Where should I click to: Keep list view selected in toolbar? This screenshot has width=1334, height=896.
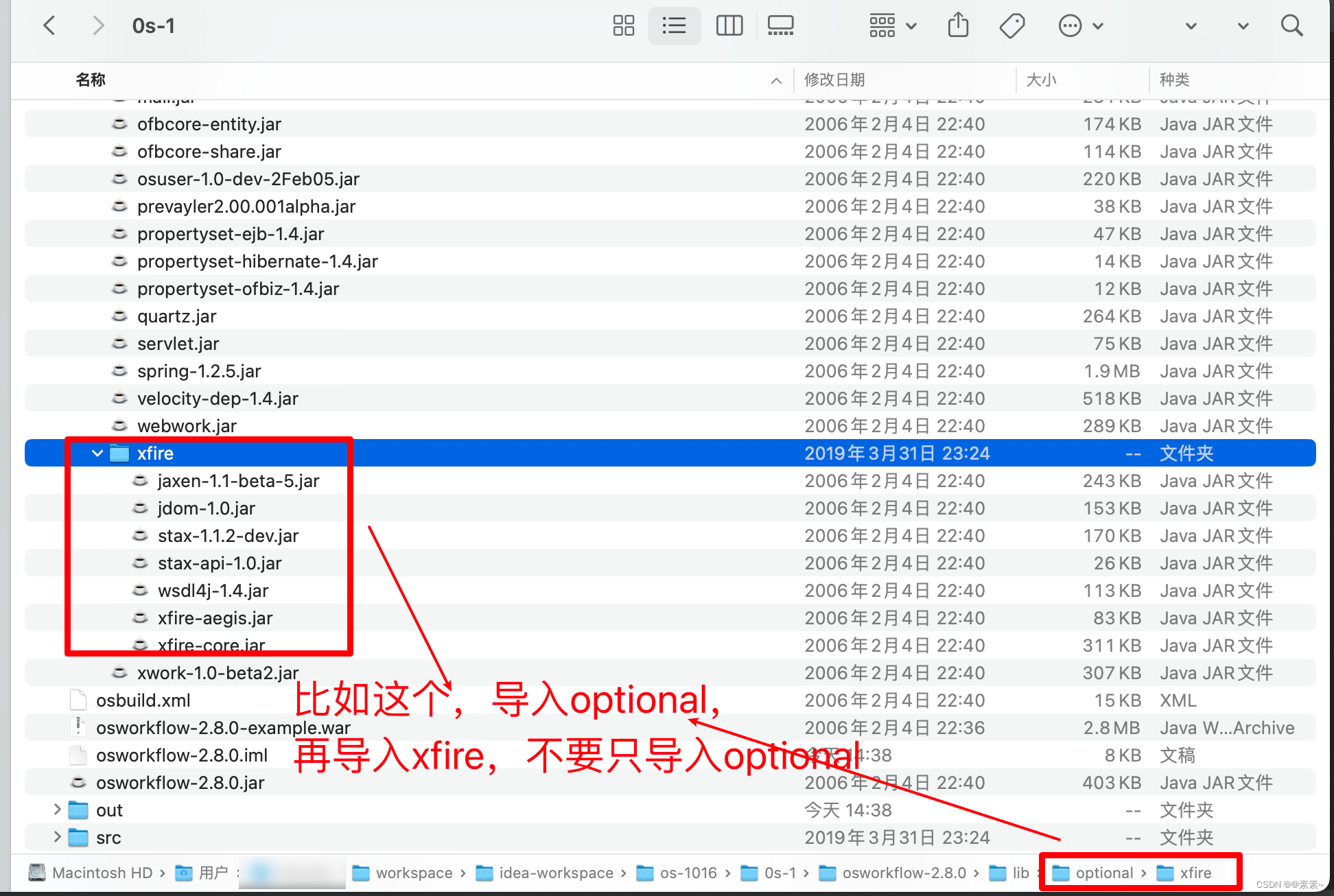(x=674, y=25)
